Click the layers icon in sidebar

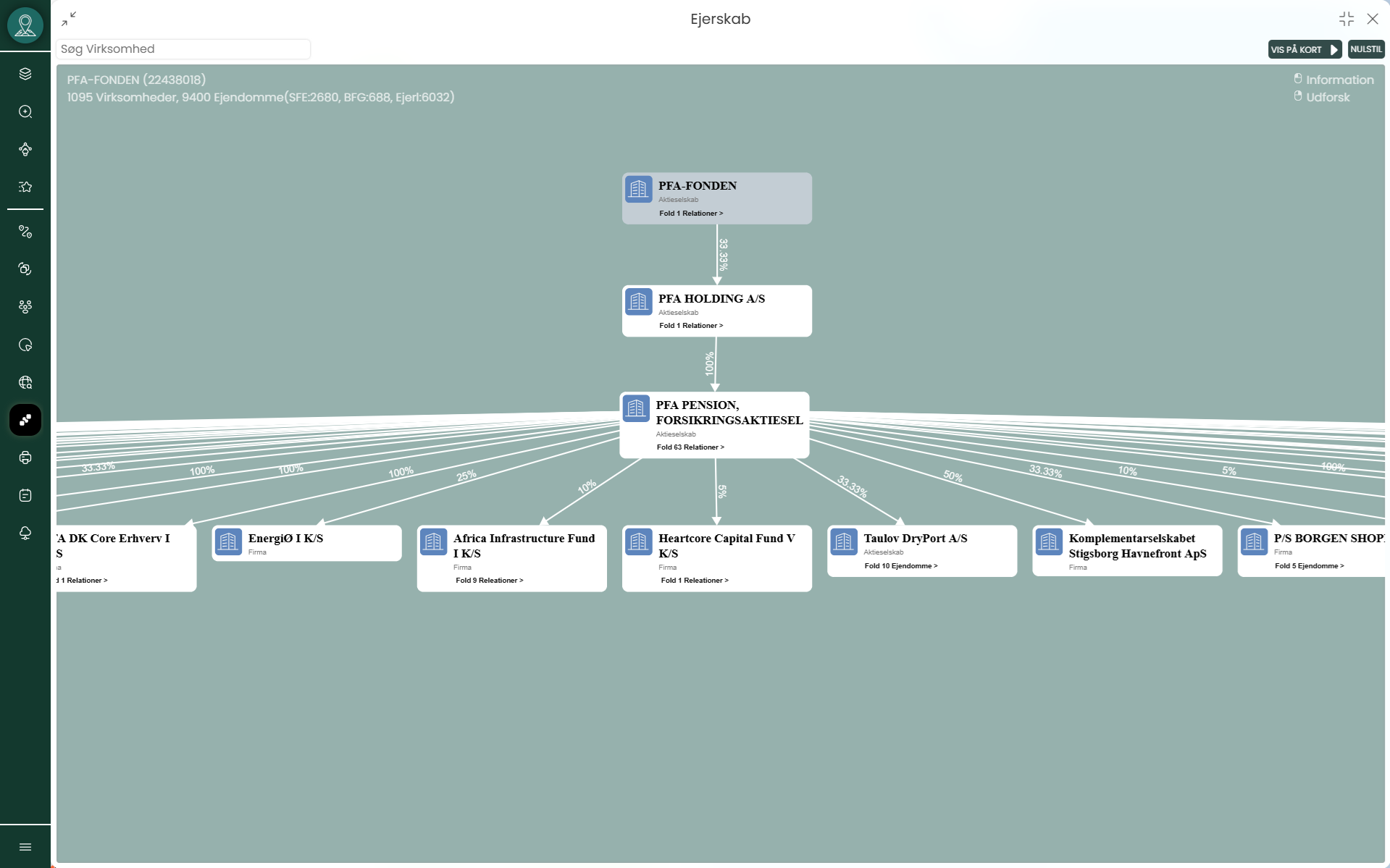25,74
